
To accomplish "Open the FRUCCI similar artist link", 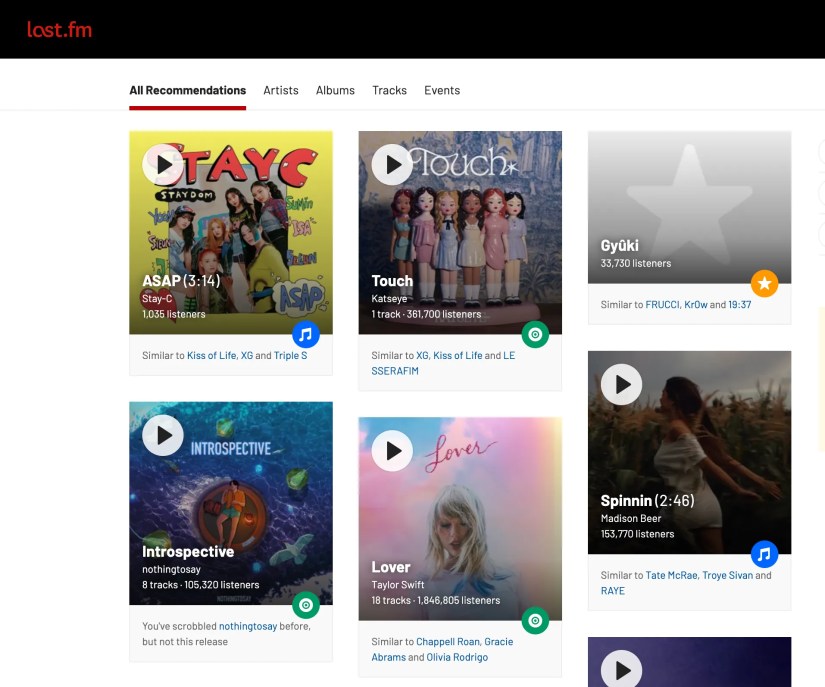I will (662, 305).
